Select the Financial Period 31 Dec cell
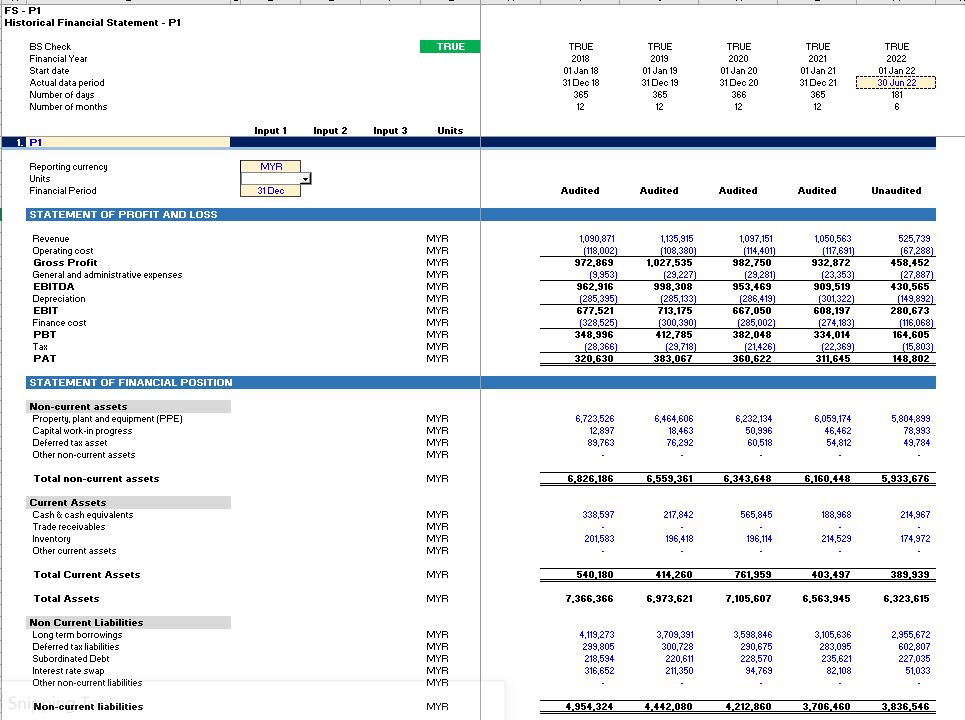 [x=271, y=191]
